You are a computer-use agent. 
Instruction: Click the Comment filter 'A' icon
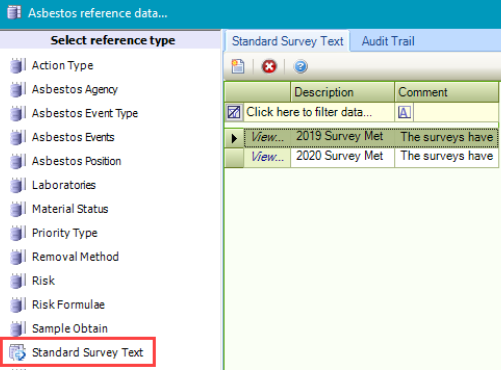pos(404,112)
